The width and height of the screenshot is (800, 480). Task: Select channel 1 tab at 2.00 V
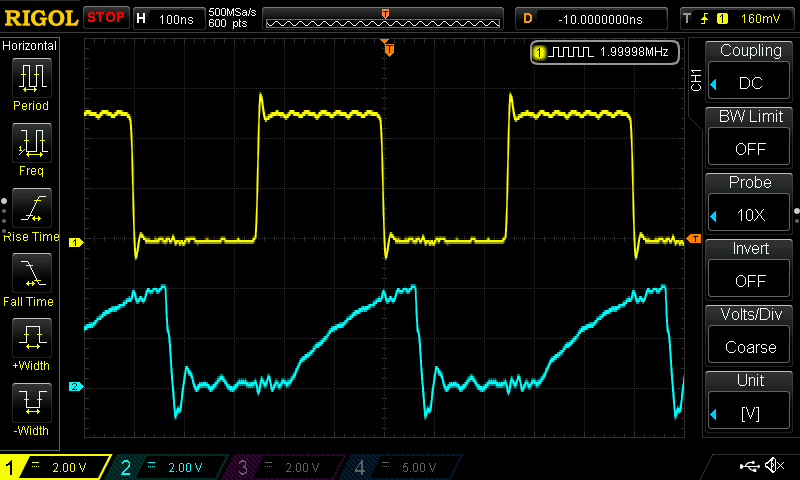55,467
